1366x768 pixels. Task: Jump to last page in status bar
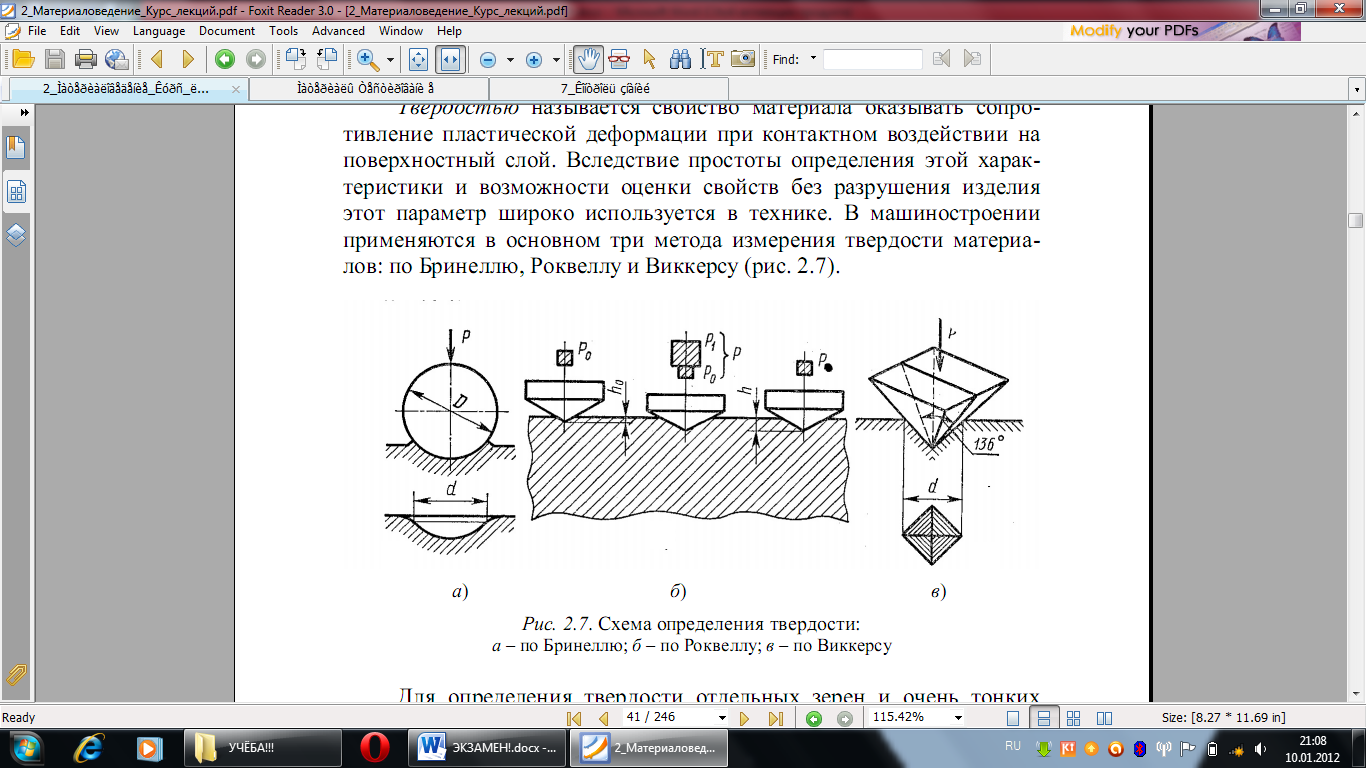coord(775,718)
